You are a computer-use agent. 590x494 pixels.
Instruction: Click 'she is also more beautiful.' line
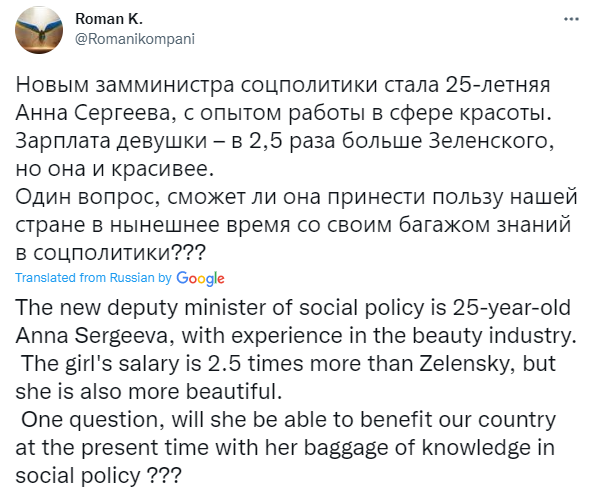149,392
